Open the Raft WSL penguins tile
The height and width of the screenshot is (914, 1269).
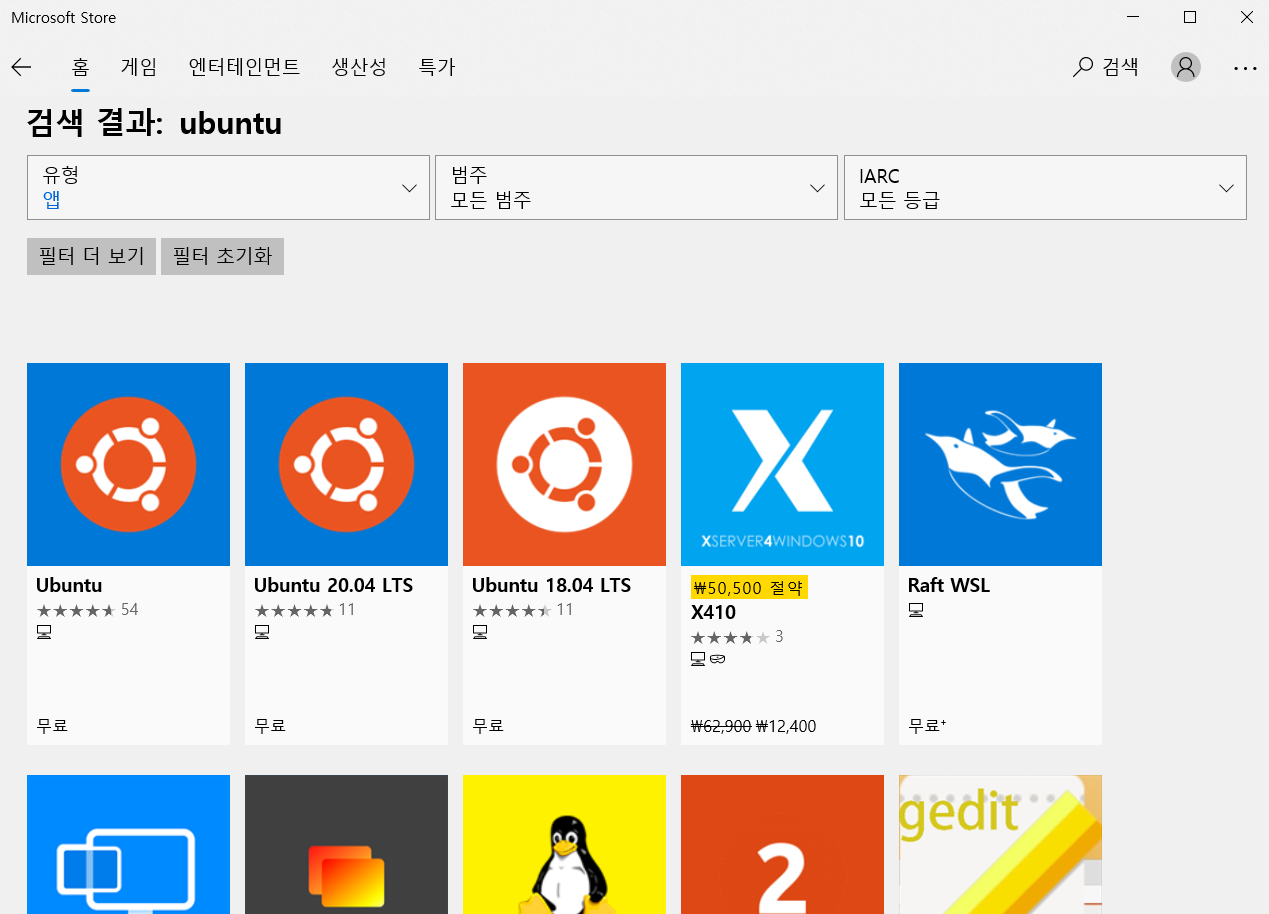[1000, 464]
